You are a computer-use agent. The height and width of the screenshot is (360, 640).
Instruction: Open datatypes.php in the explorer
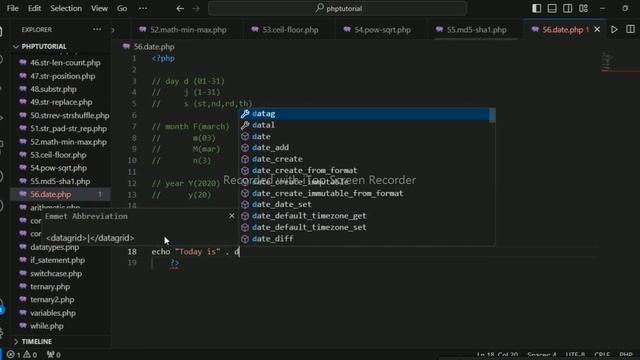click(x=55, y=247)
